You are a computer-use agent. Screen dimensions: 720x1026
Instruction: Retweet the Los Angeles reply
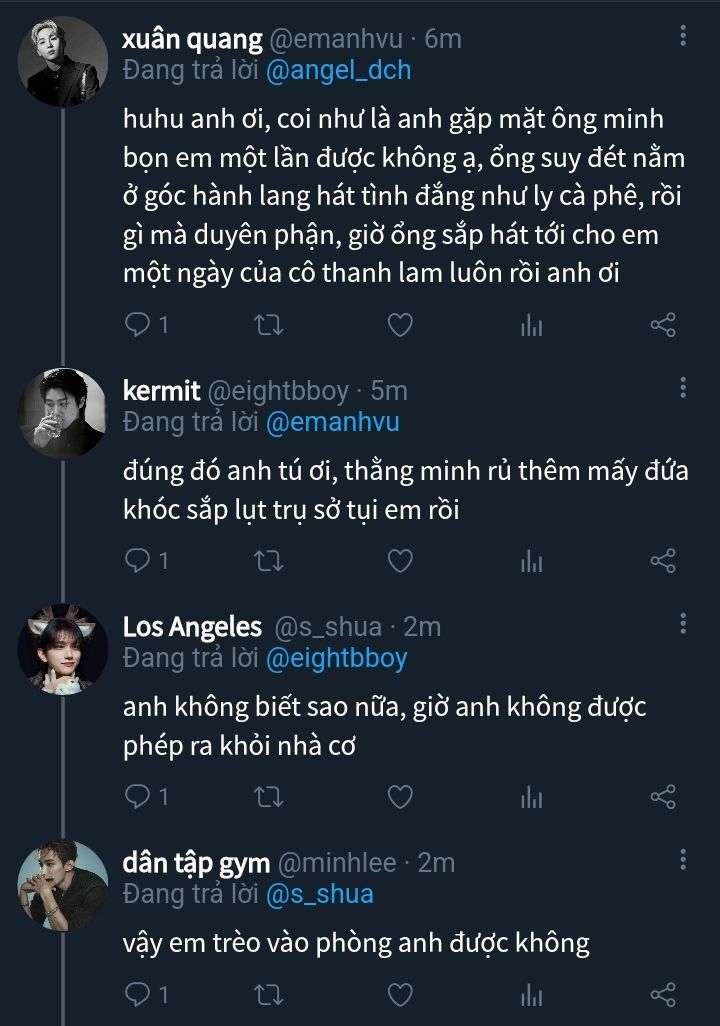[270, 796]
